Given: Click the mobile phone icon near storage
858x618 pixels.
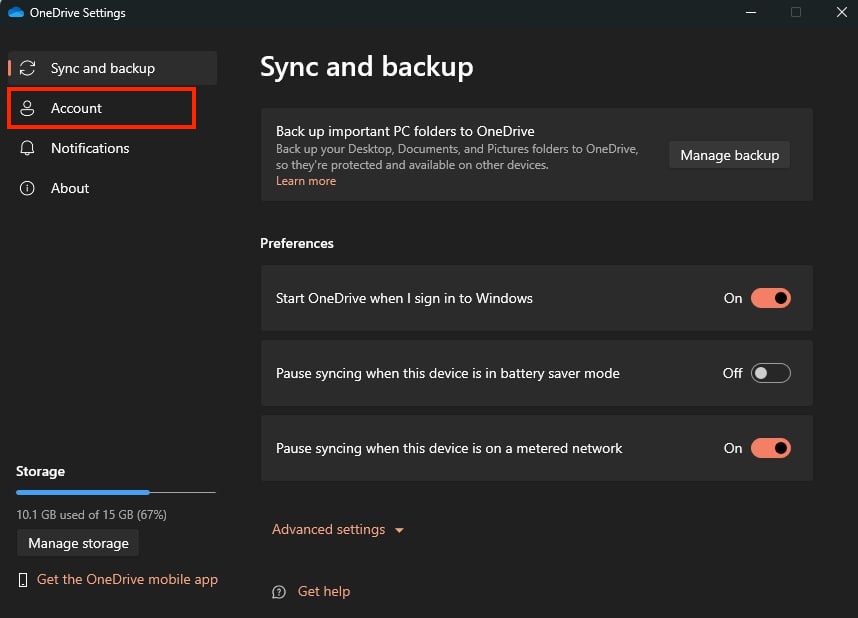Looking at the screenshot, I should (23, 580).
